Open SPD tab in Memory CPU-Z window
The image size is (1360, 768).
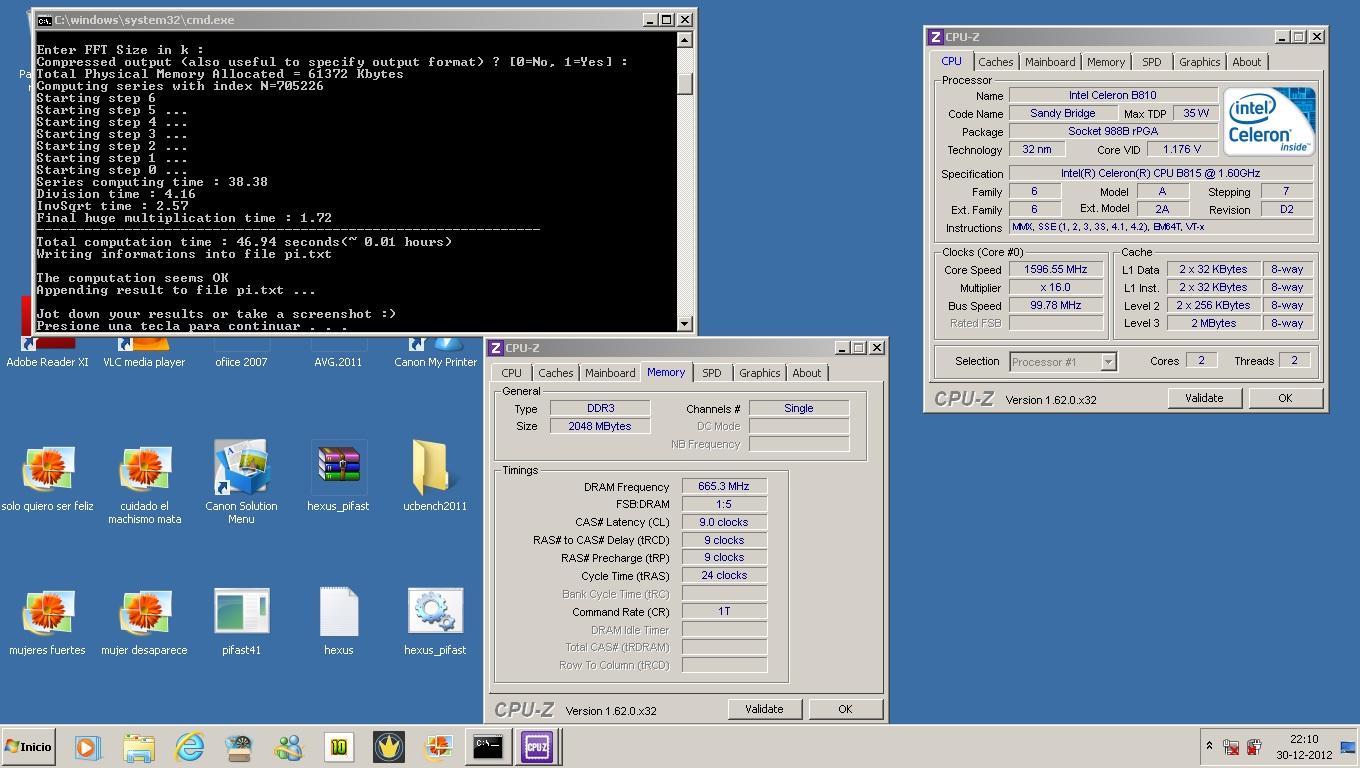point(711,373)
